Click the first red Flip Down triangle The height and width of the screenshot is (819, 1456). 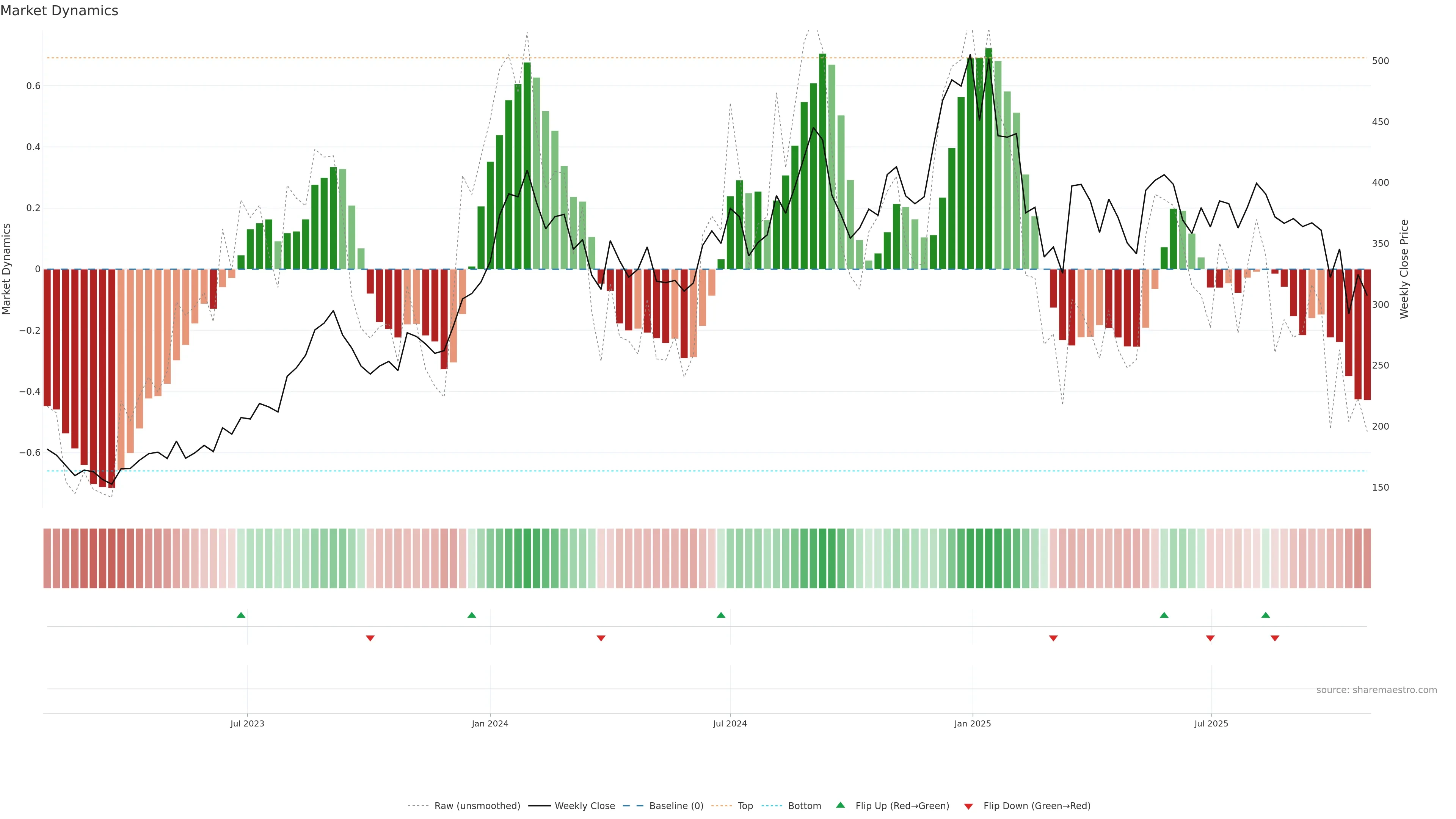coord(370,638)
